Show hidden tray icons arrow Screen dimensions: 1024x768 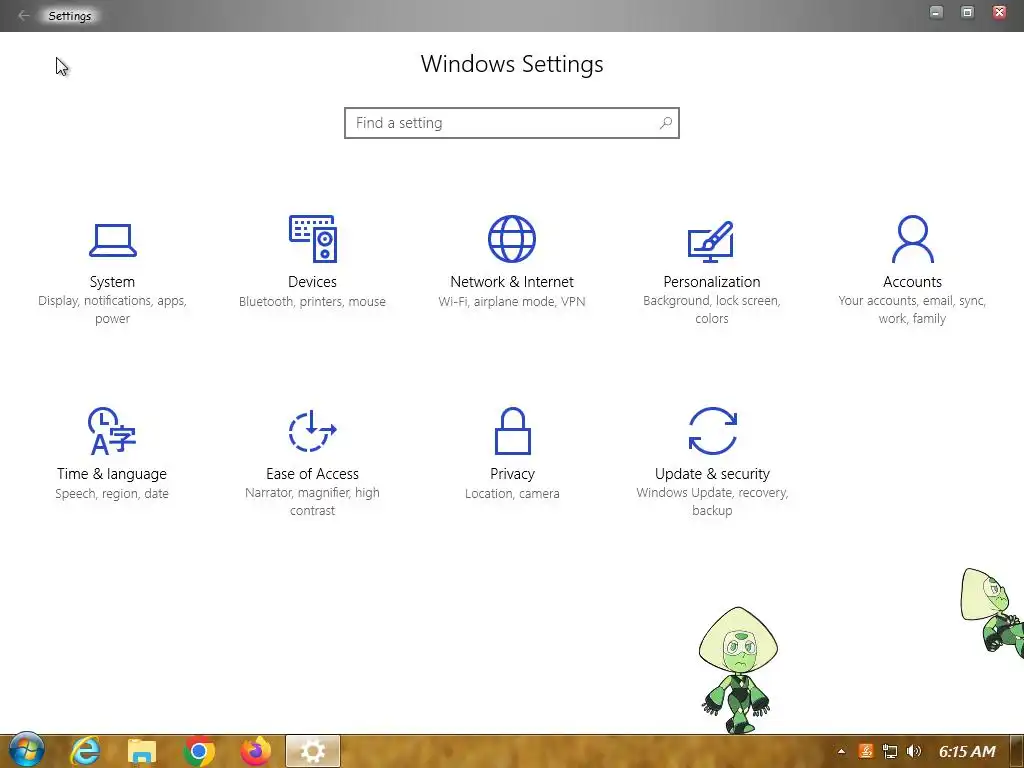pos(841,752)
